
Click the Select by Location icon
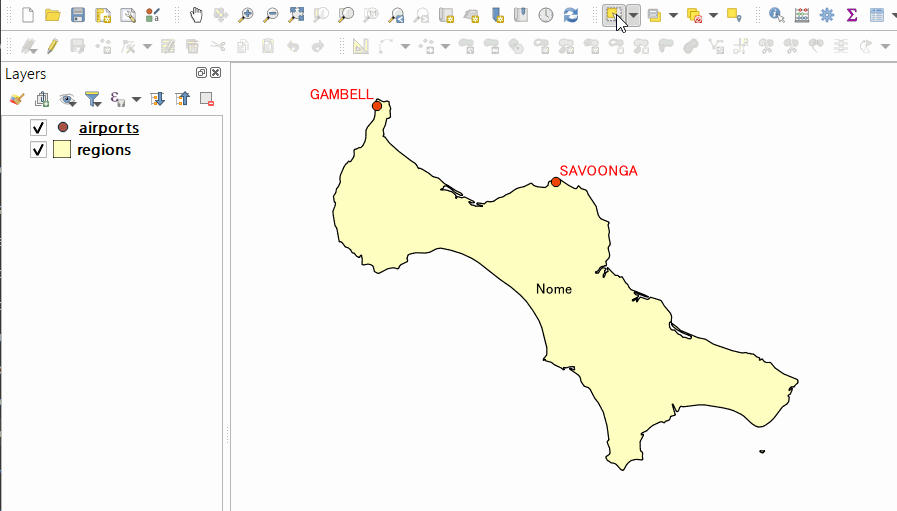coord(734,15)
